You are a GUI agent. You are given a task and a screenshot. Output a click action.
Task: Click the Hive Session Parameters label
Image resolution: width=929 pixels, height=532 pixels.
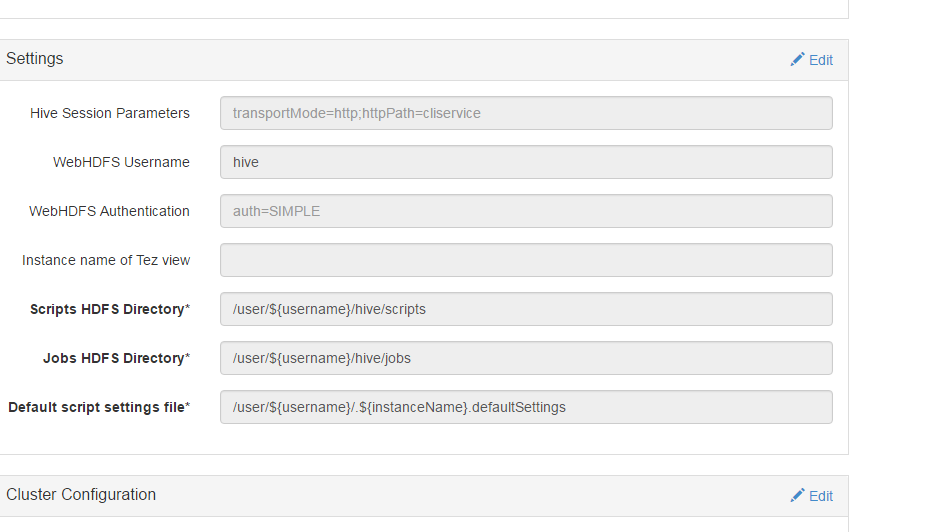(110, 113)
